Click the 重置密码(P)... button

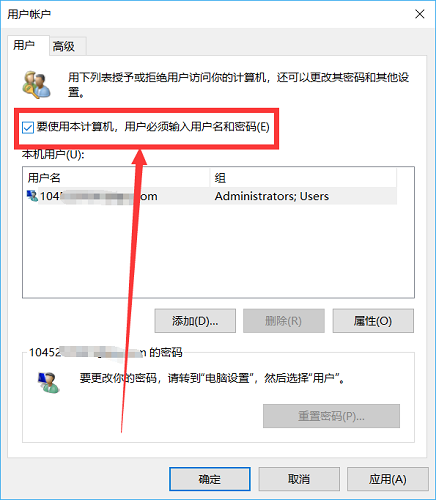pyautogui.click(x=331, y=416)
